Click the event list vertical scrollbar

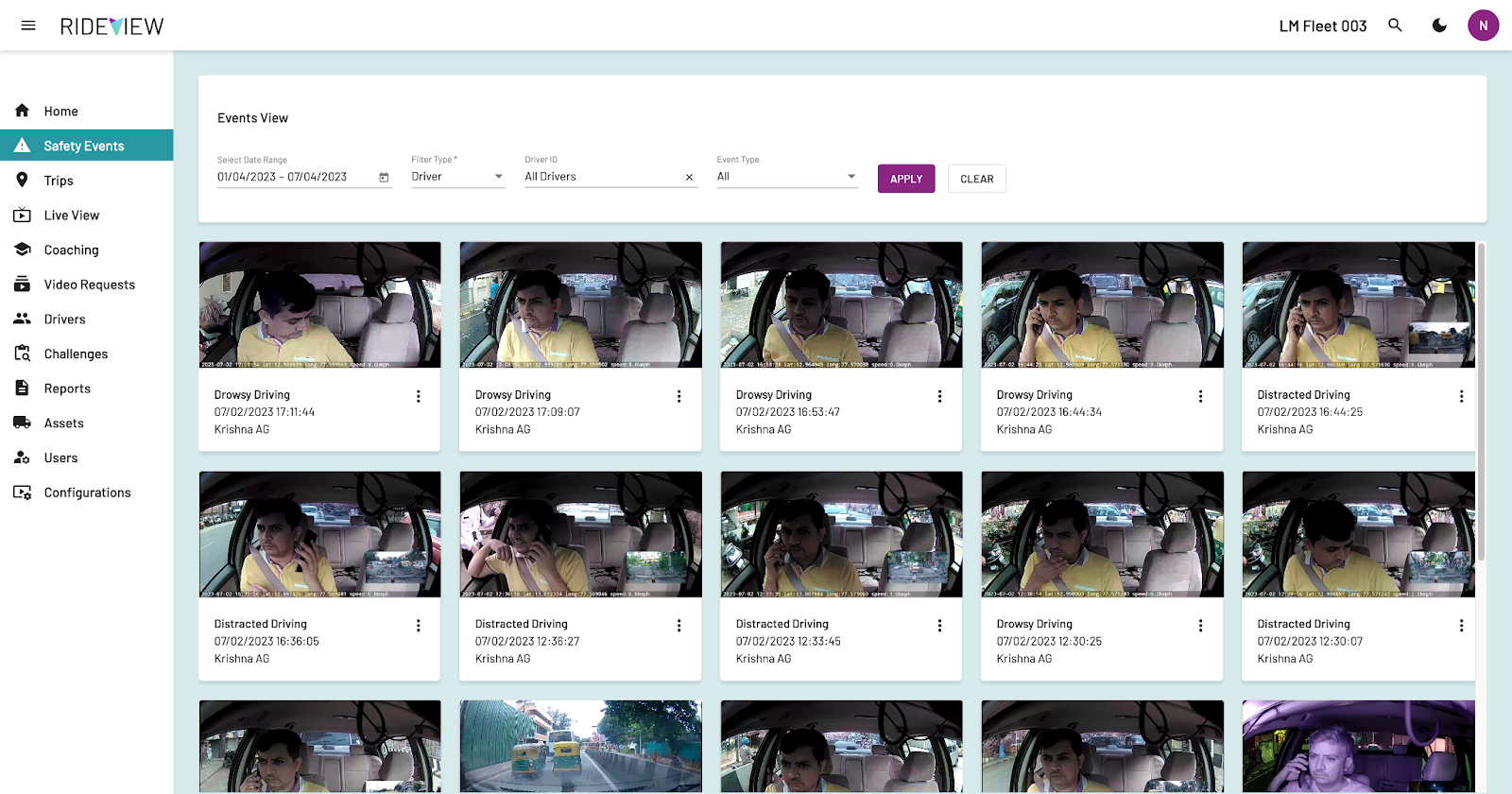tap(1481, 402)
